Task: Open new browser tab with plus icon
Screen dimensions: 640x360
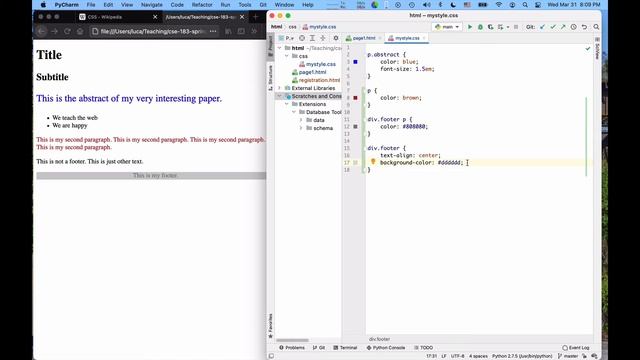Action: click(x=256, y=17)
